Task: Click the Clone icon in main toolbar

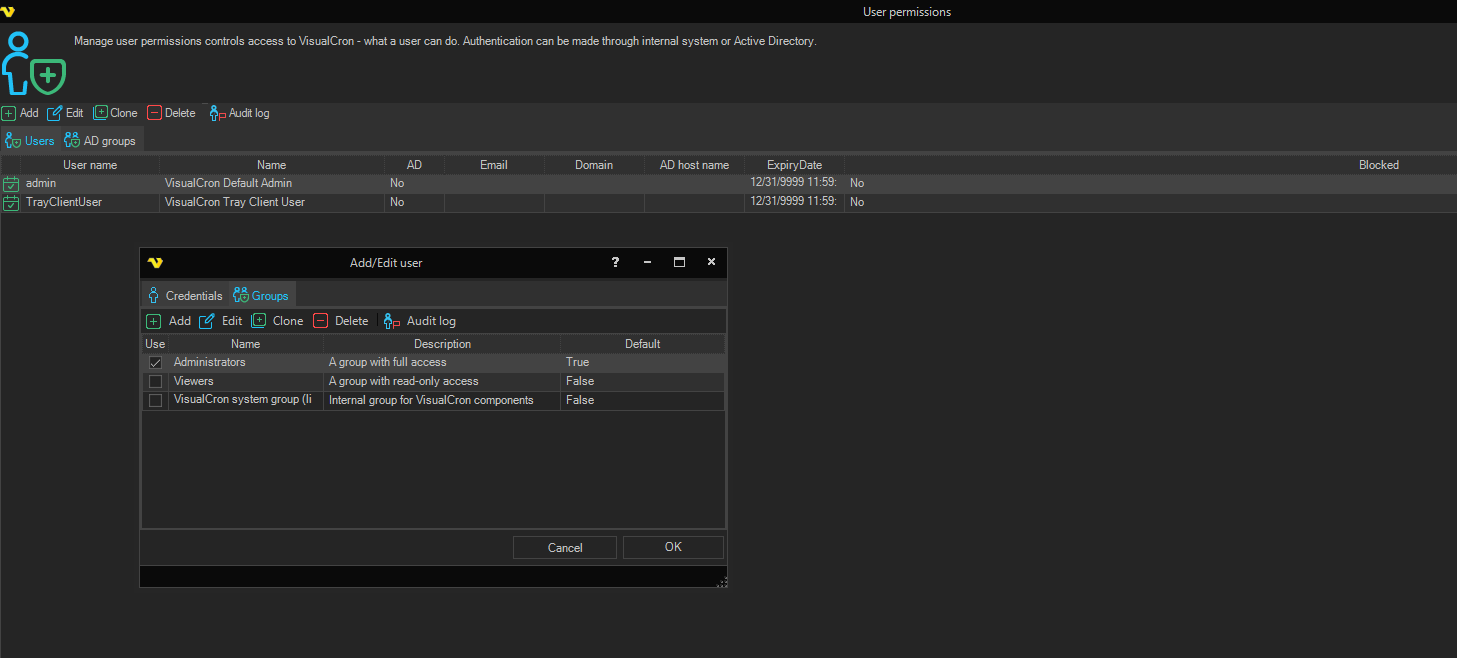Action: click(x=101, y=113)
